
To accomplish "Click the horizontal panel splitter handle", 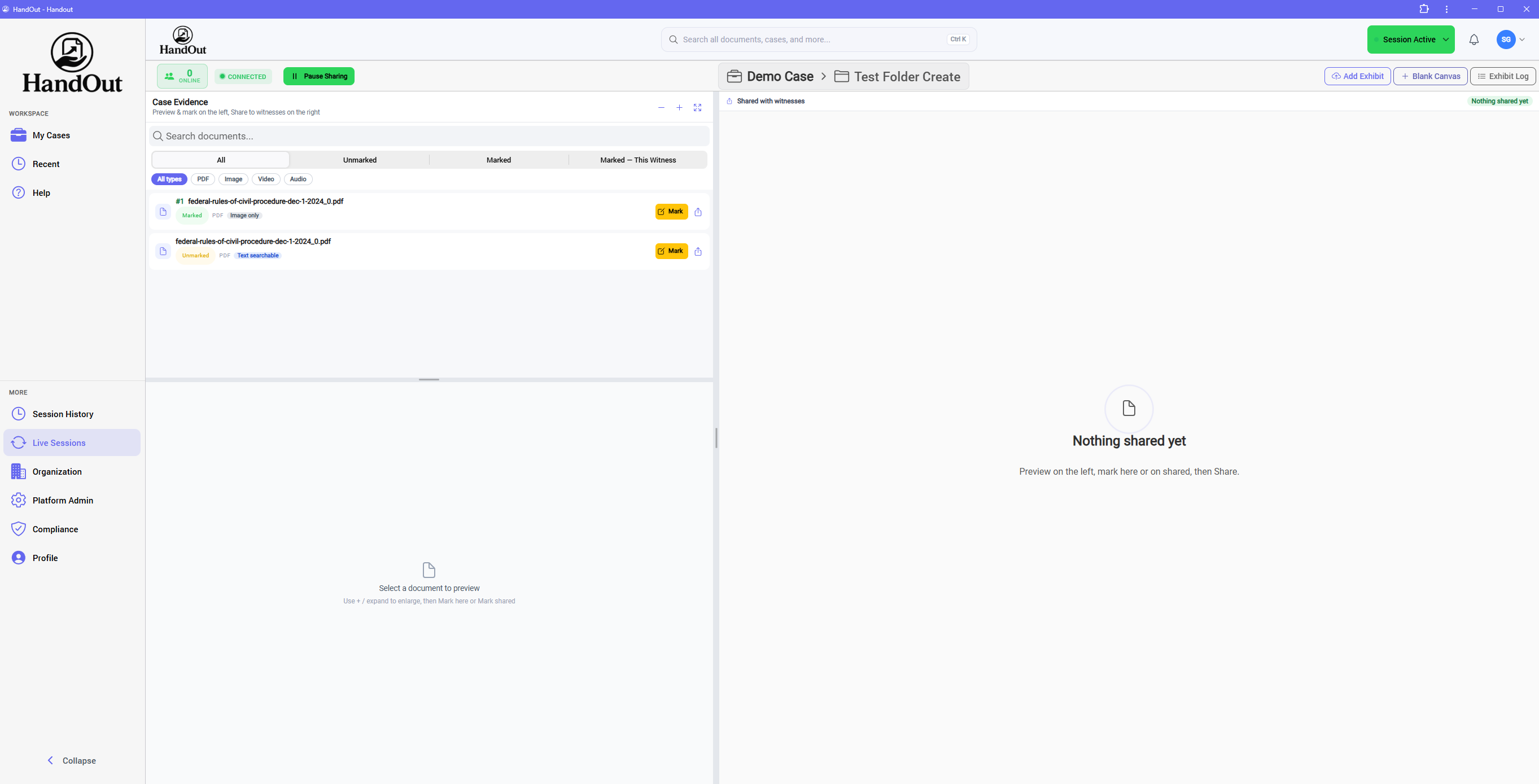I will point(429,379).
